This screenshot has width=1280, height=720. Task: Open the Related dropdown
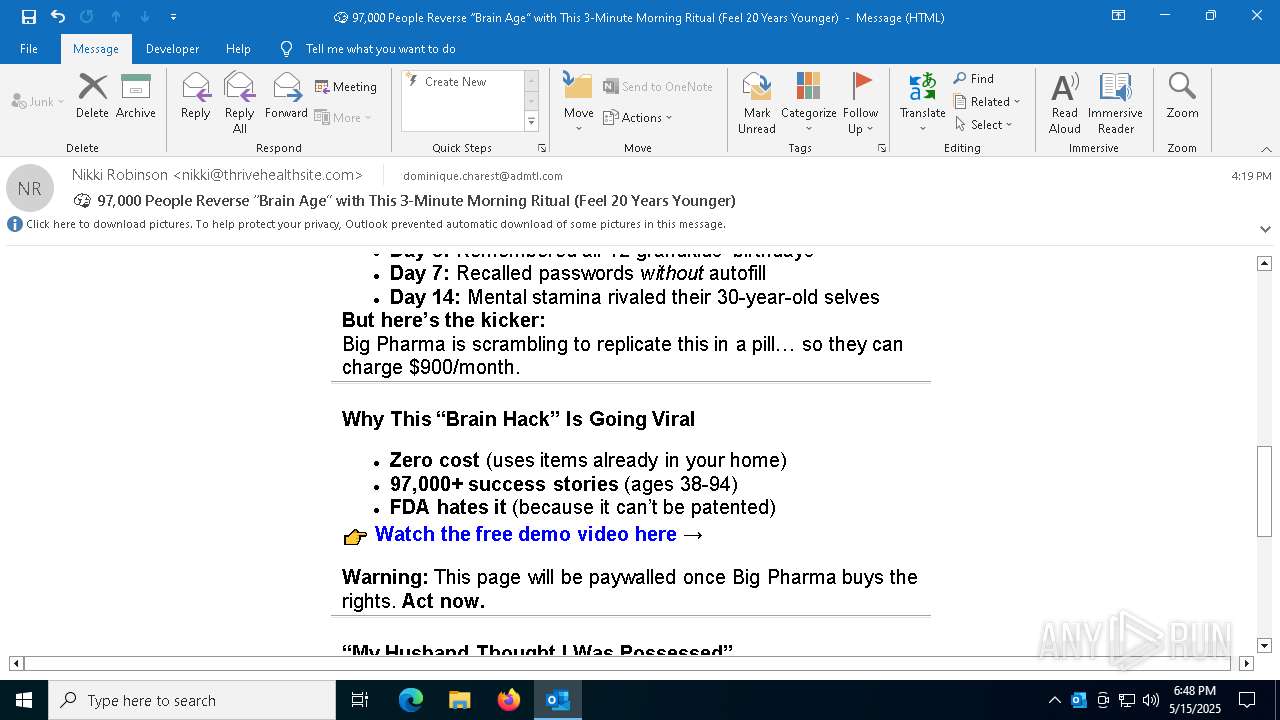point(987,101)
